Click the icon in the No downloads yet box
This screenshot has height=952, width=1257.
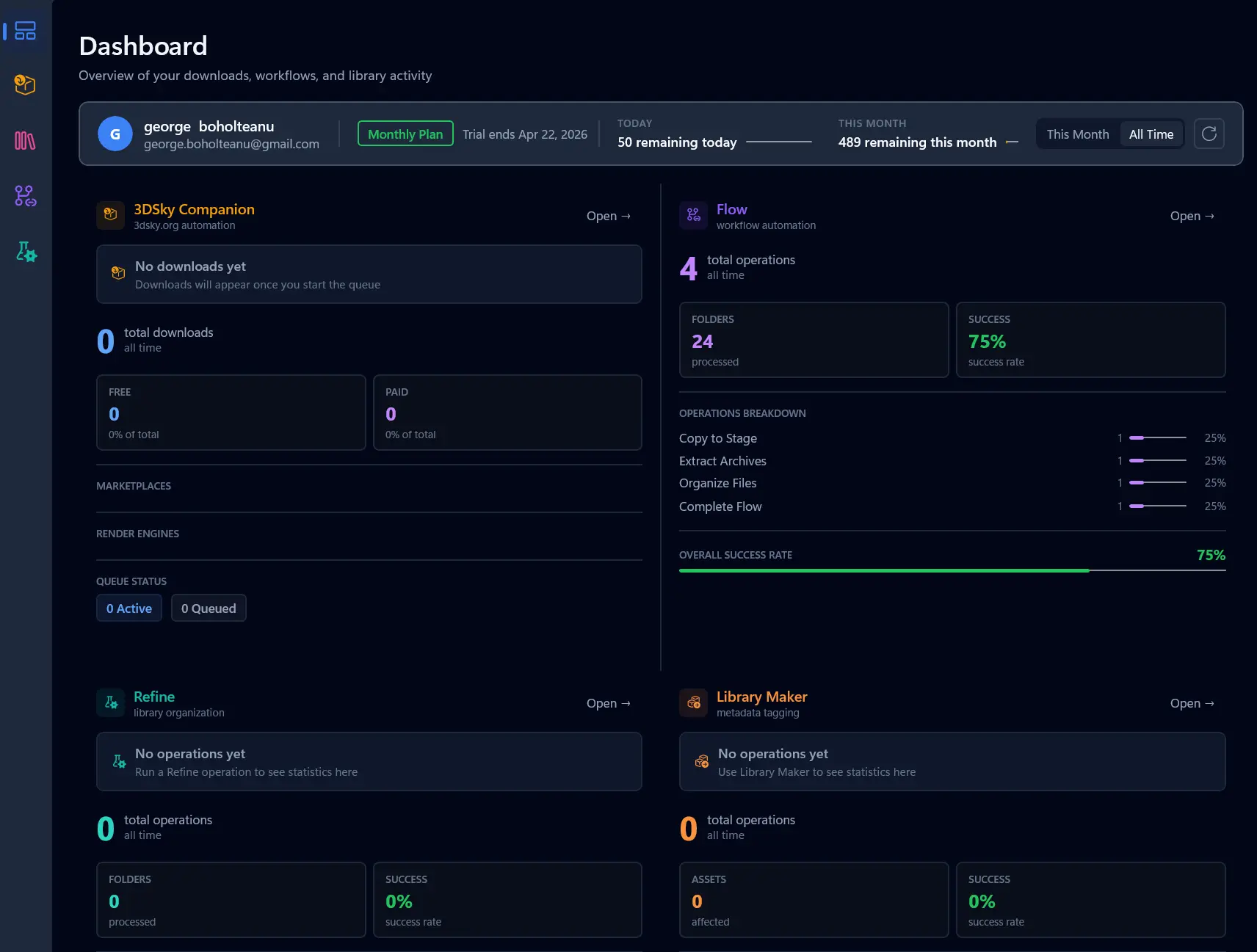coord(117,273)
